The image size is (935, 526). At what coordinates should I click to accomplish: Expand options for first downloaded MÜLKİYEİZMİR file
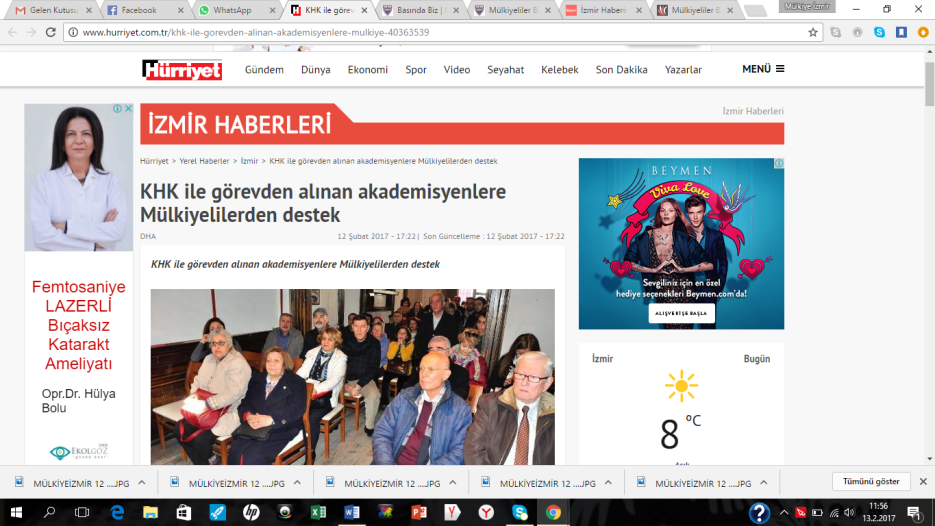[x=141, y=482]
